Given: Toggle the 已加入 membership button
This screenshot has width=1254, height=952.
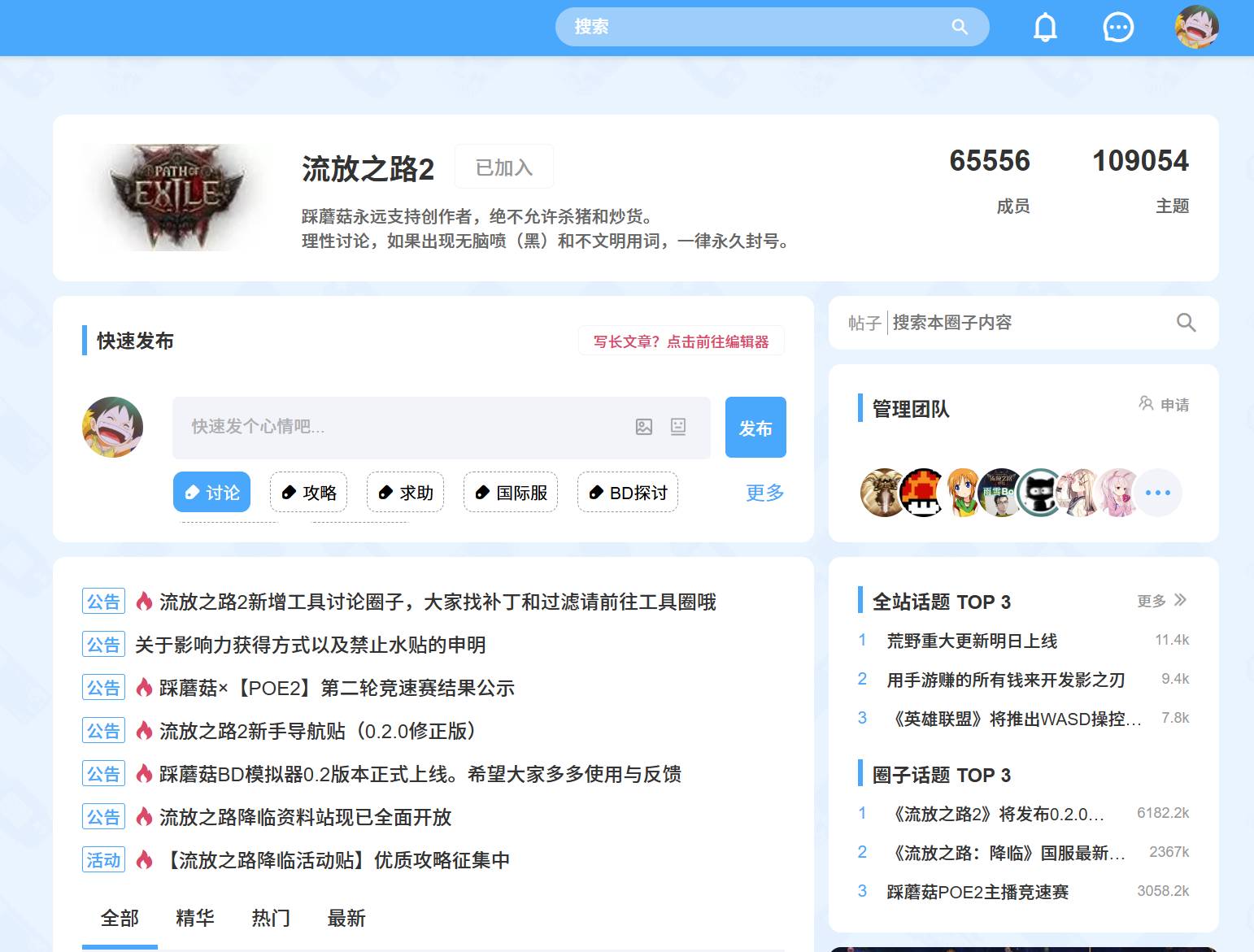Looking at the screenshot, I should click(504, 167).
